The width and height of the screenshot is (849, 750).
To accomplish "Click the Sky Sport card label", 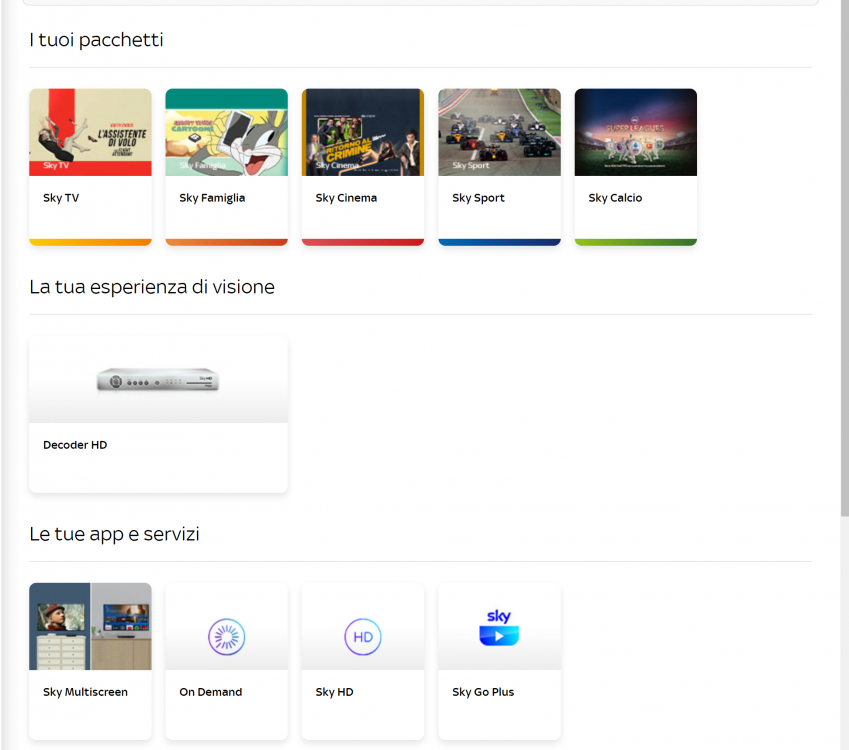I will tap(478, 198).
